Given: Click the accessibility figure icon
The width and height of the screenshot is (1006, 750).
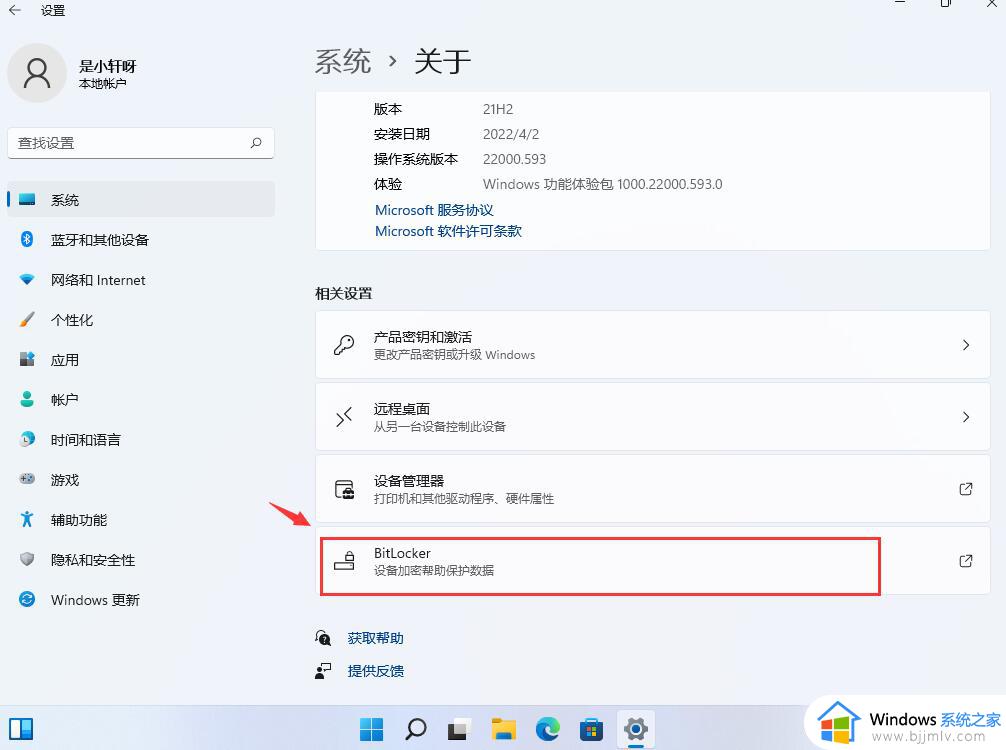Looking at the screenshot, I should 27,519.
